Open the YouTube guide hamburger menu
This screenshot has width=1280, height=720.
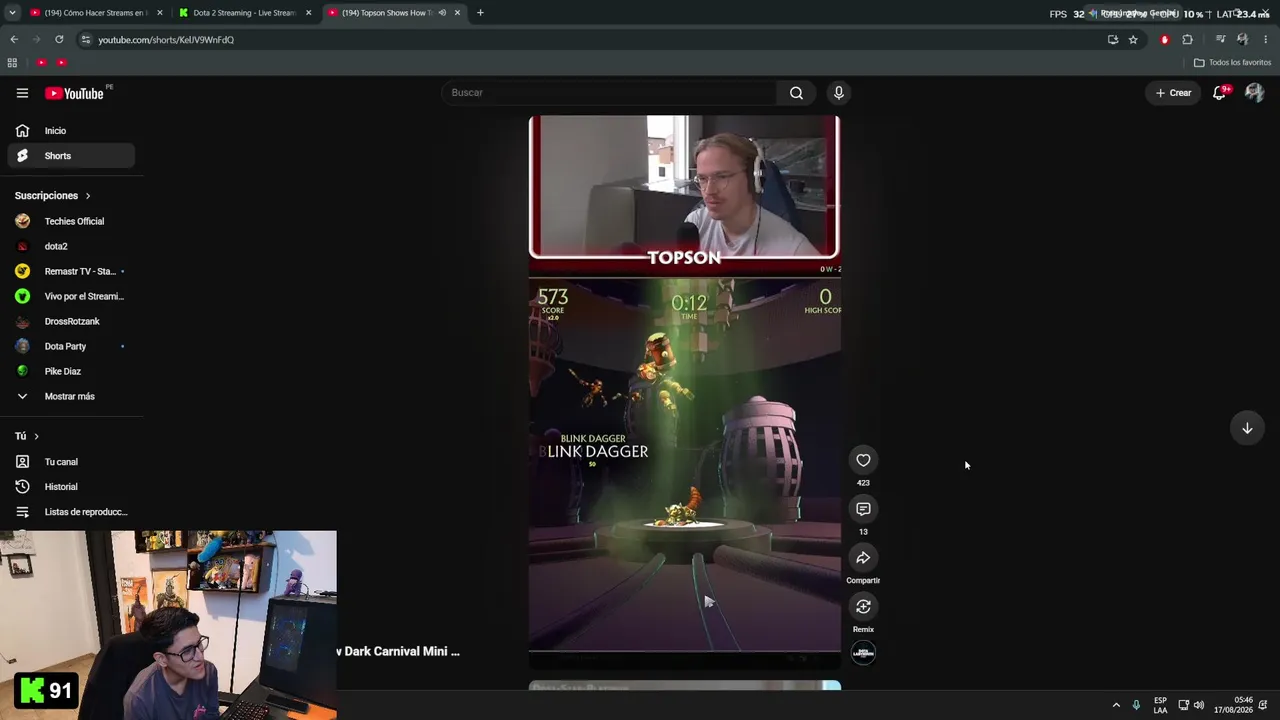(22, 93)
